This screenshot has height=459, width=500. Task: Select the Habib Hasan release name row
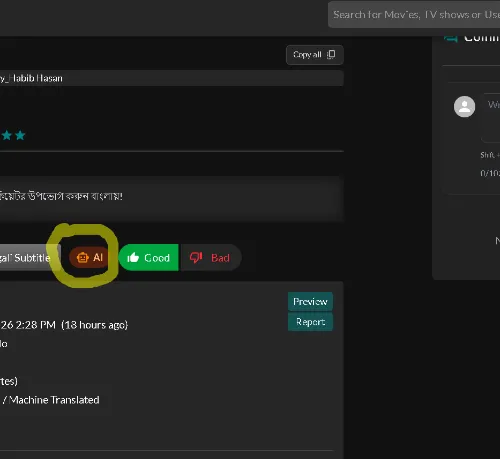172,78
